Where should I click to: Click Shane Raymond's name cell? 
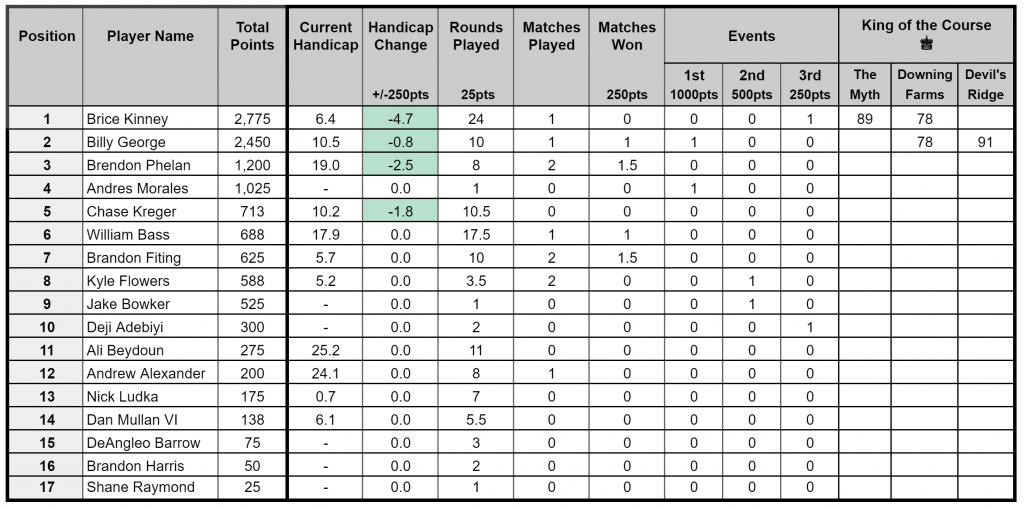click(x=150, y=487)
